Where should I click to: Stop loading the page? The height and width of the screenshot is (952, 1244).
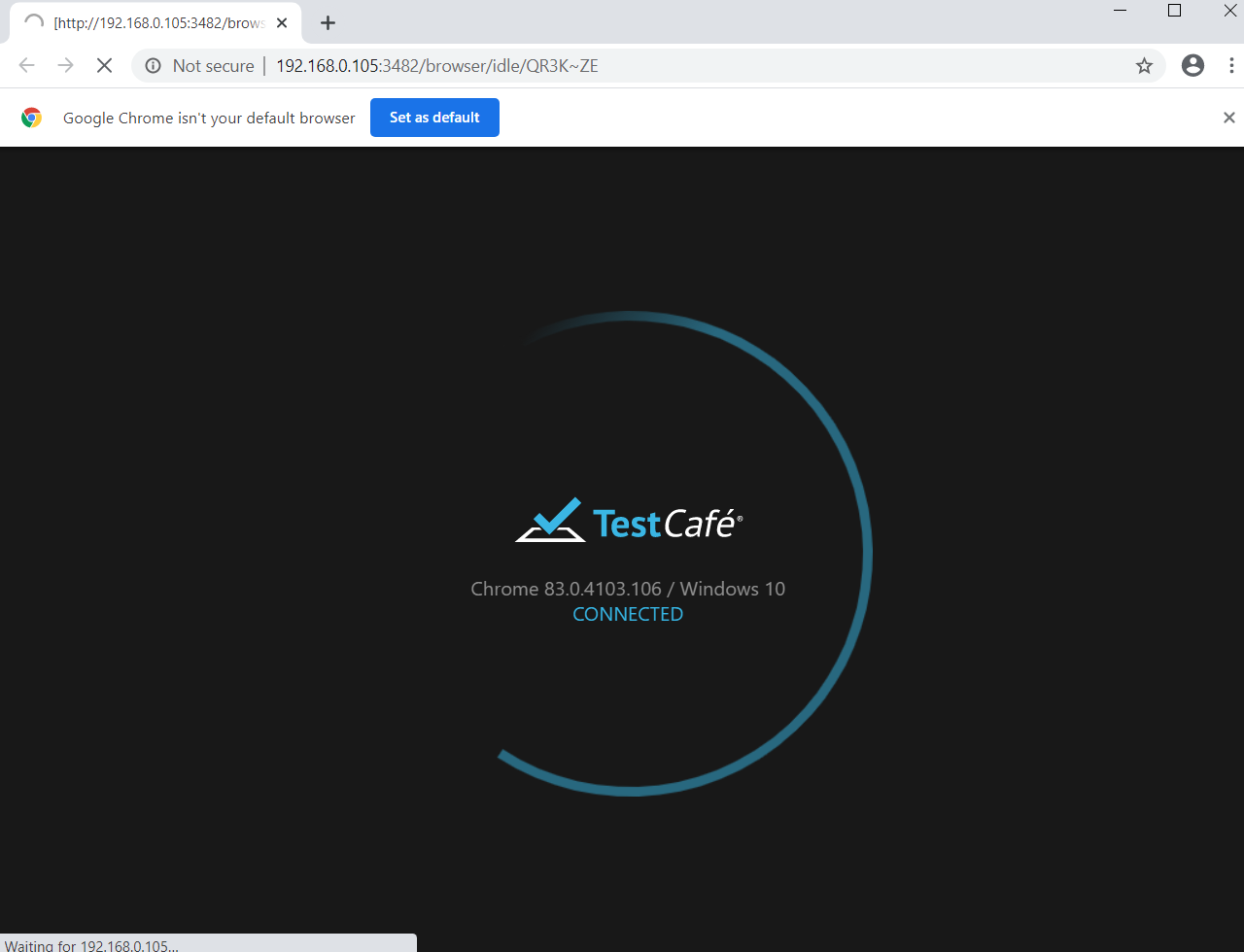pyautogui.click(x=104, y=66)
